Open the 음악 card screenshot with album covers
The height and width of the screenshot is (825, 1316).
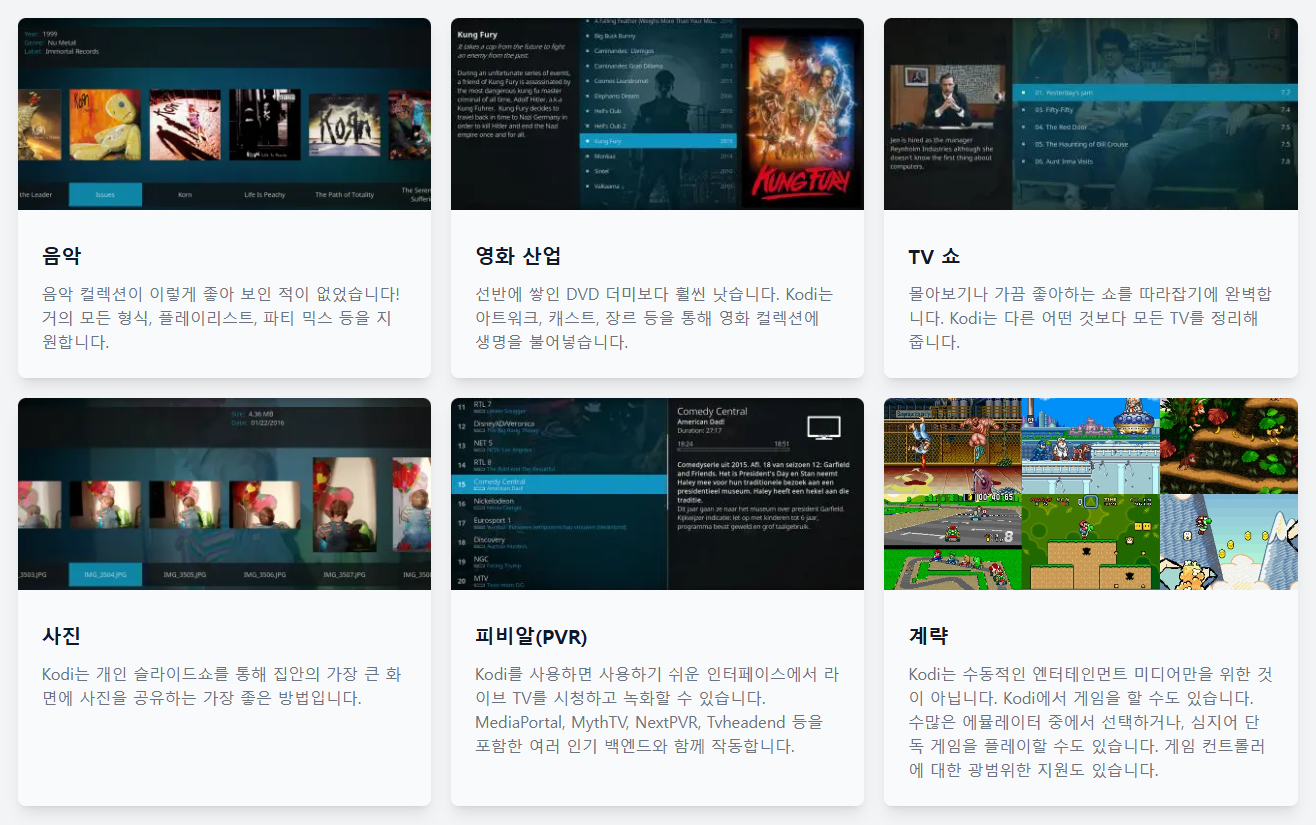(224, 114)
